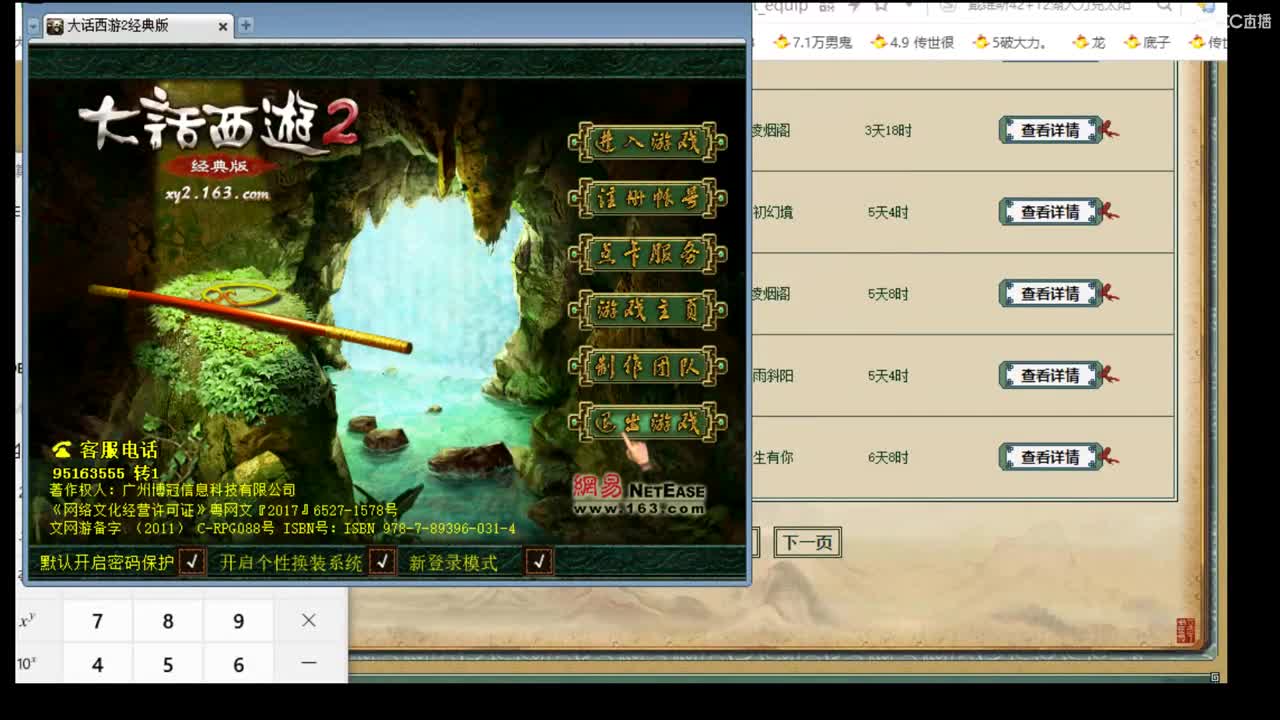
Task: Open the 底子 bookmark
Action: click(1147, 42)
